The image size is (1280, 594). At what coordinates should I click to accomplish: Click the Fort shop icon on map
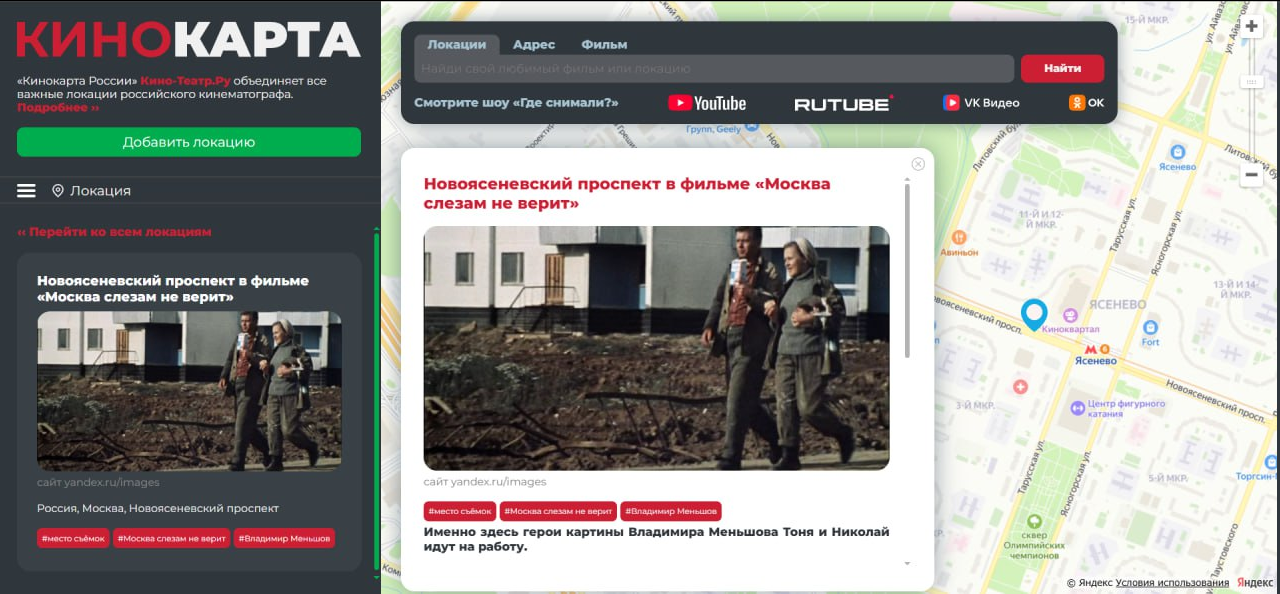(x=1150, y=327)
